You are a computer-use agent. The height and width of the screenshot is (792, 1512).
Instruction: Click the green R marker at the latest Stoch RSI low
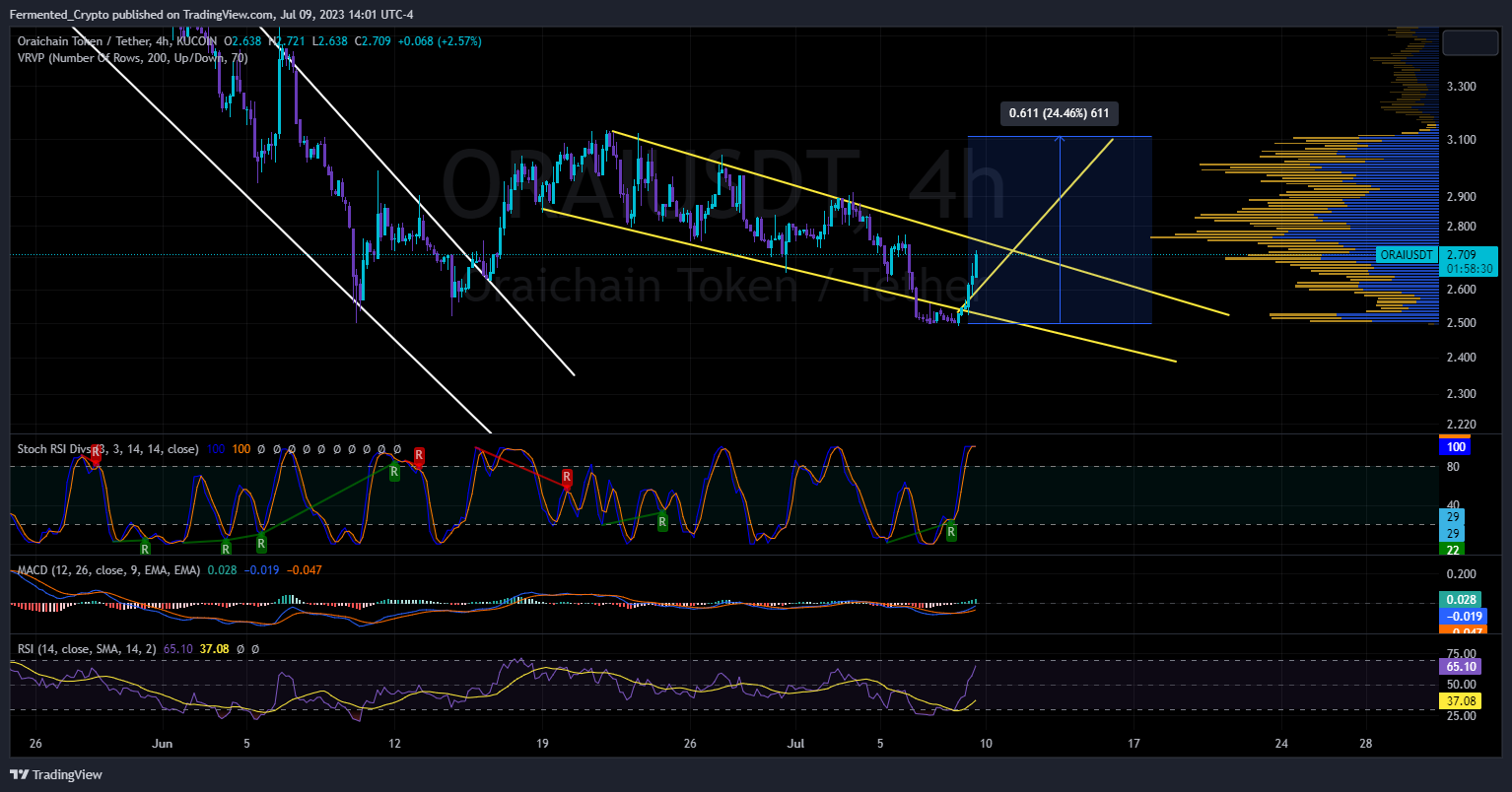pyautogui.click(x=951, y=533)
